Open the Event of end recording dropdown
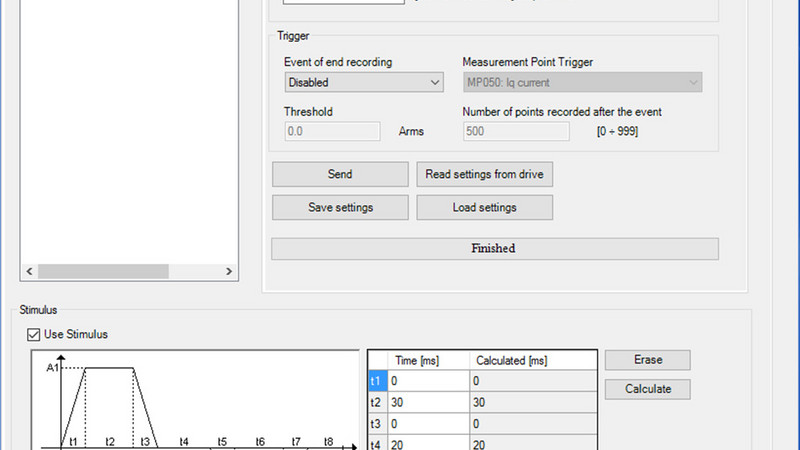This screenshot has height=450, width=800. (363, 83)
